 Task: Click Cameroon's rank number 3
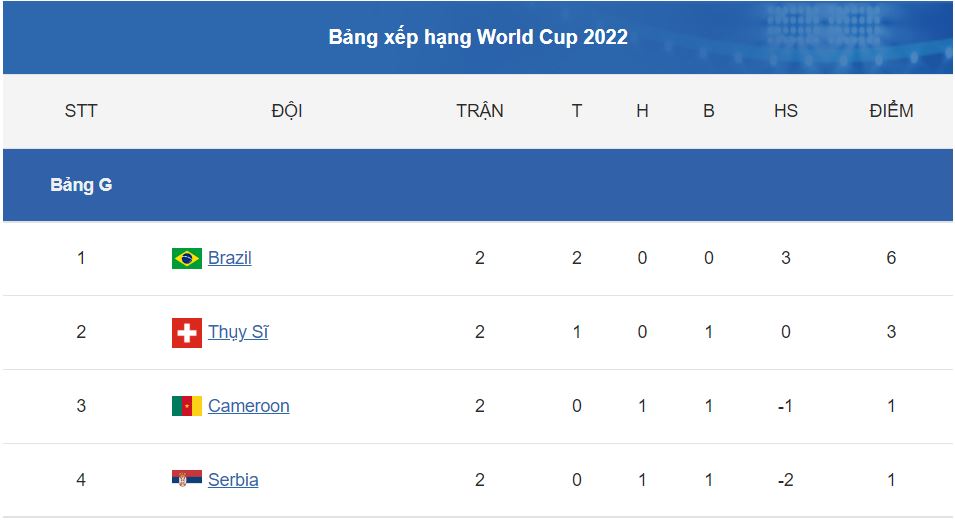(x=81, y=406)
